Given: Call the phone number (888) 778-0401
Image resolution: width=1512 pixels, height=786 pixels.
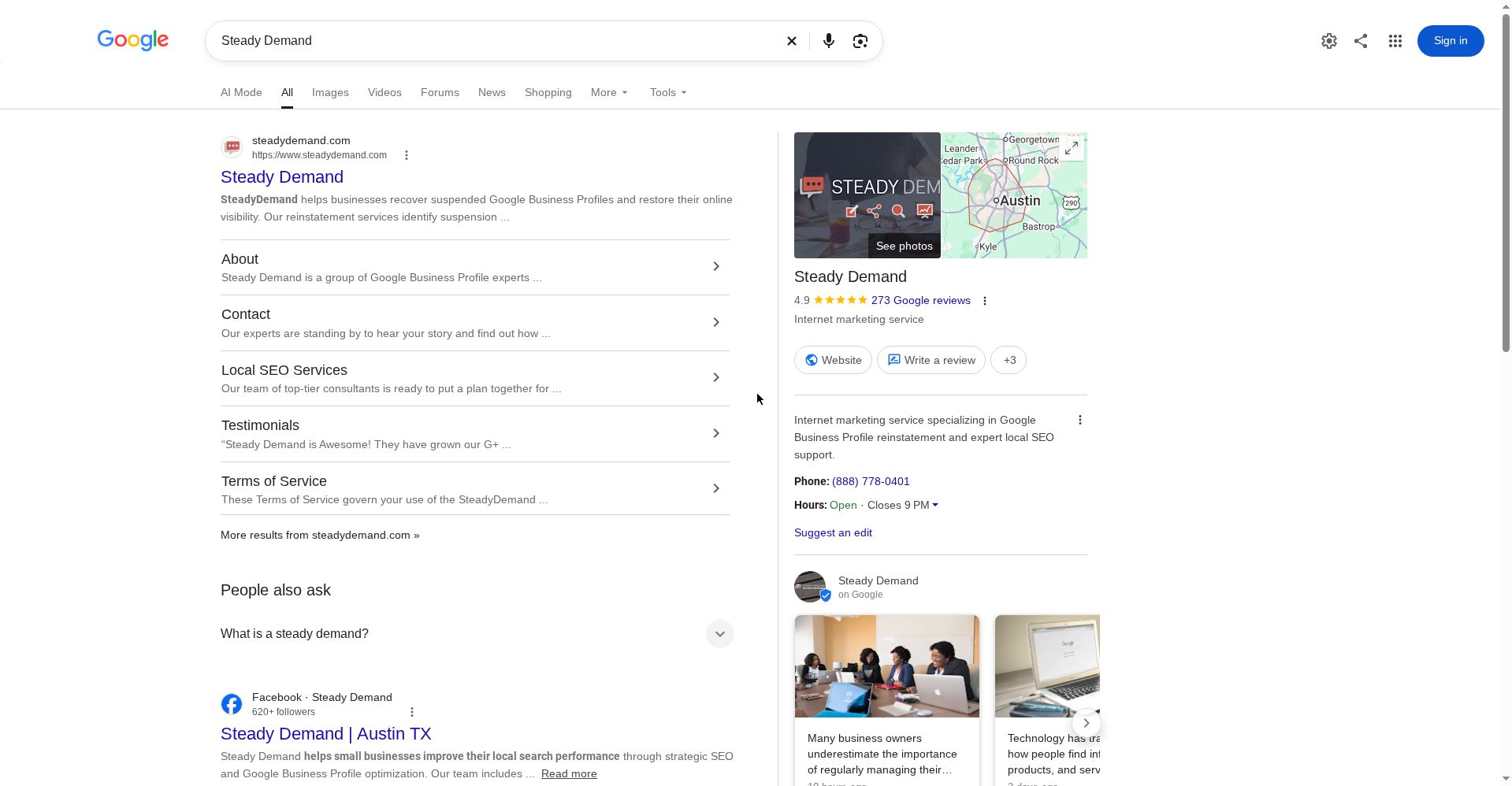Looking at the screenshot, I should (871, 481).
